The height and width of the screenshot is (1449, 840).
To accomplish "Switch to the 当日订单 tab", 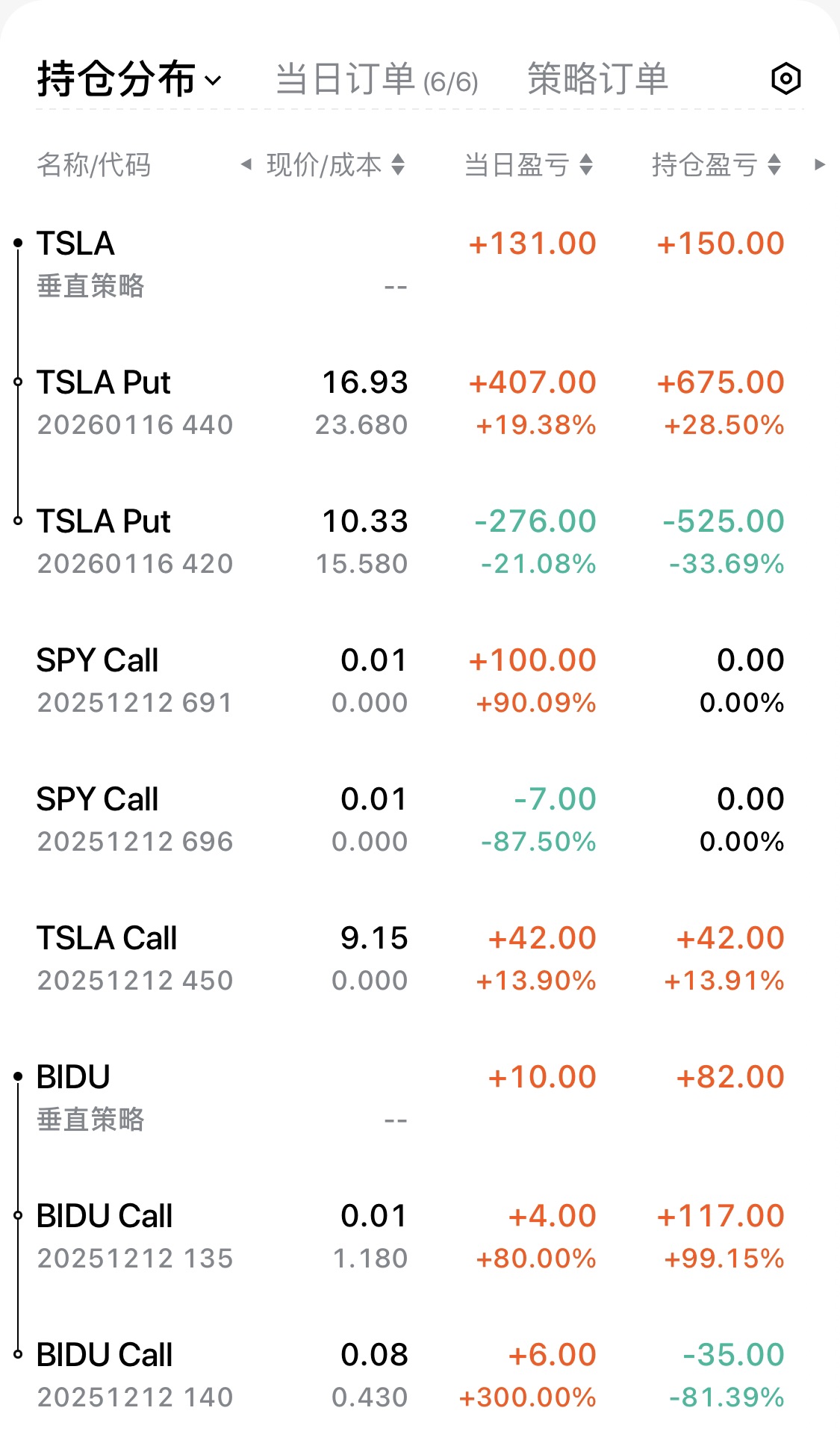I will click(376, 79).
